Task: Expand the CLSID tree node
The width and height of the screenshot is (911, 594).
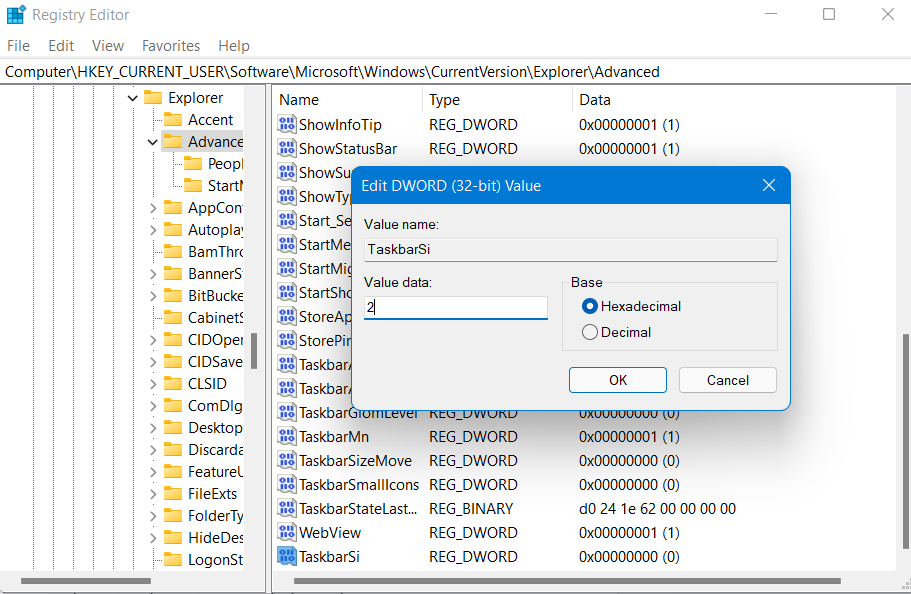Action: pyautogui.click(x=152, y=384)
